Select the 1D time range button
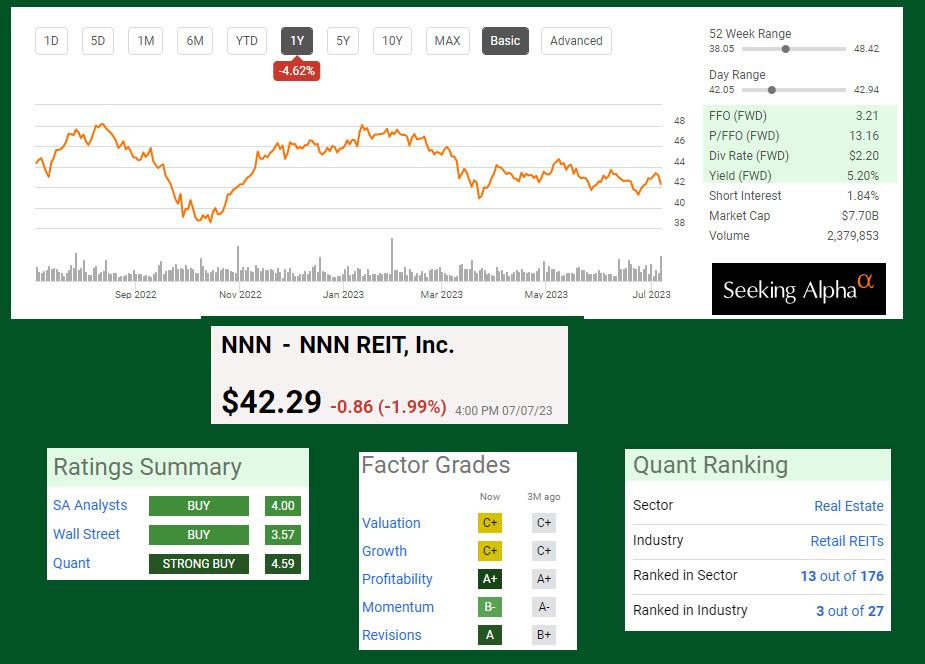925x664 pixels. (51, 41)
